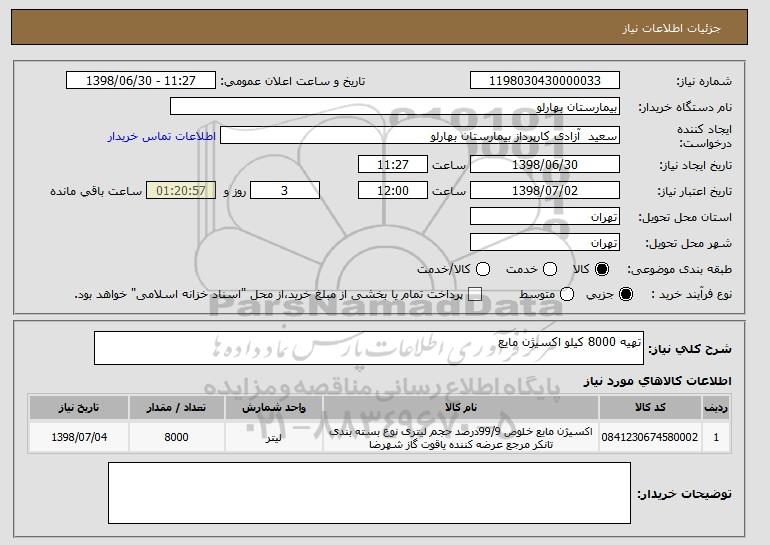
Task: Click the شماره نیاز field 1198030430000033
Action: (545, 81)
